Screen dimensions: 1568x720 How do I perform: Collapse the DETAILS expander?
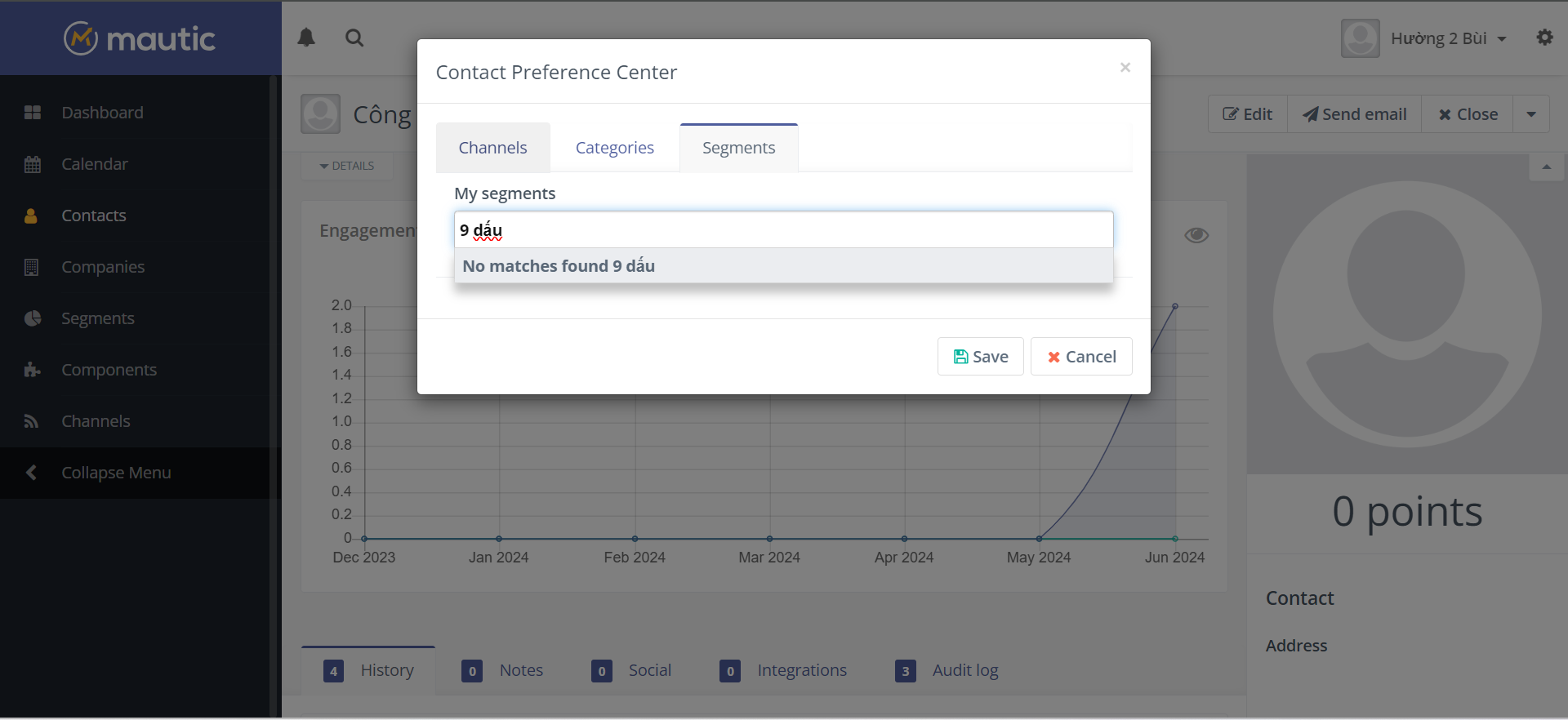point(347,166)
